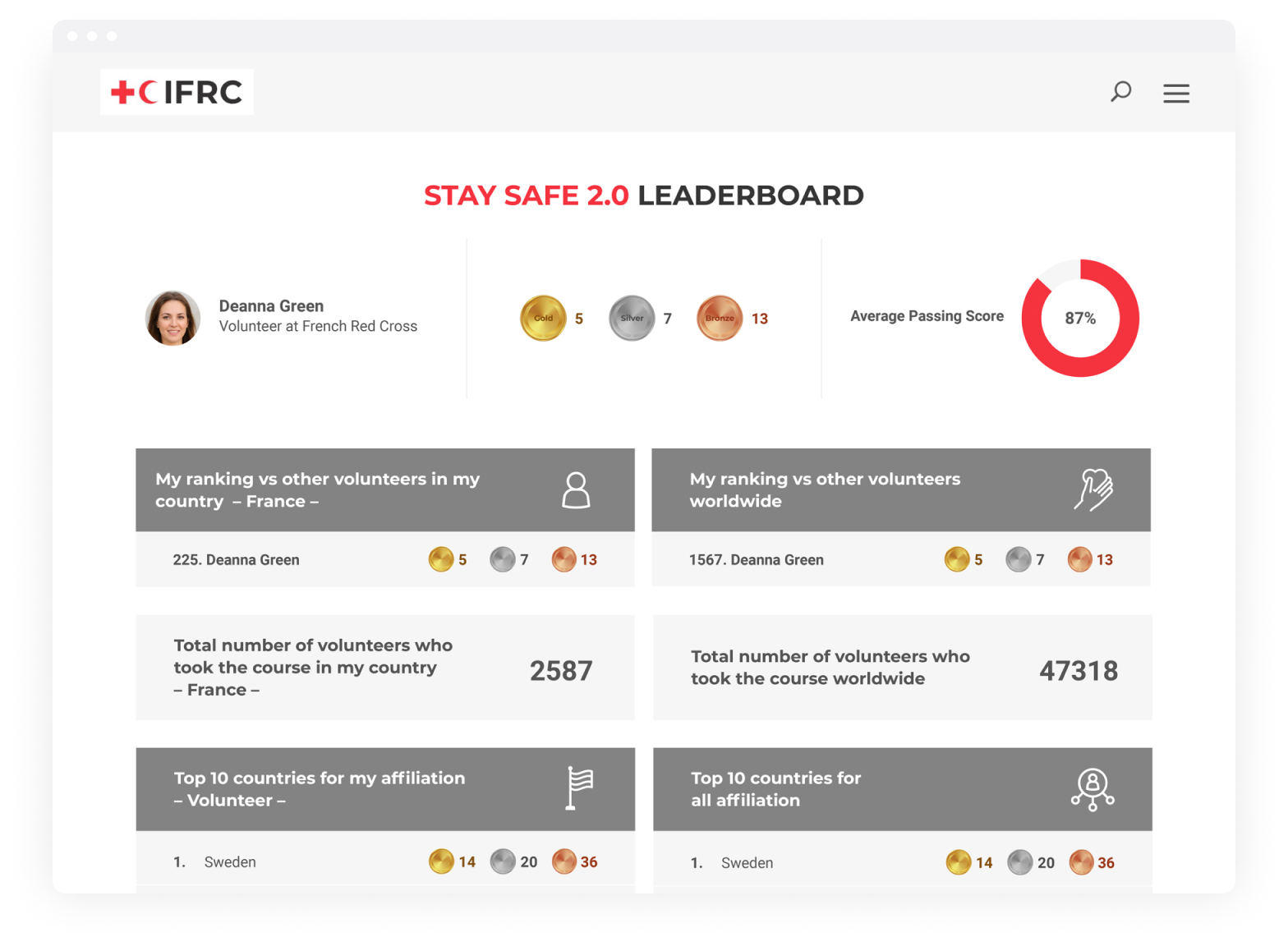Click the large Silver medal badge
Screen dimensions: 1288x946
coord(632,318)
